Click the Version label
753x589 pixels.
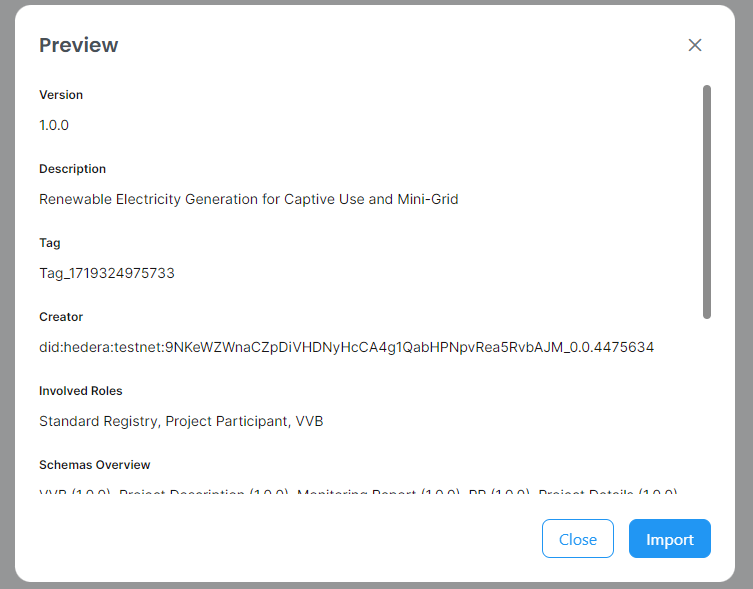(61, 95)
